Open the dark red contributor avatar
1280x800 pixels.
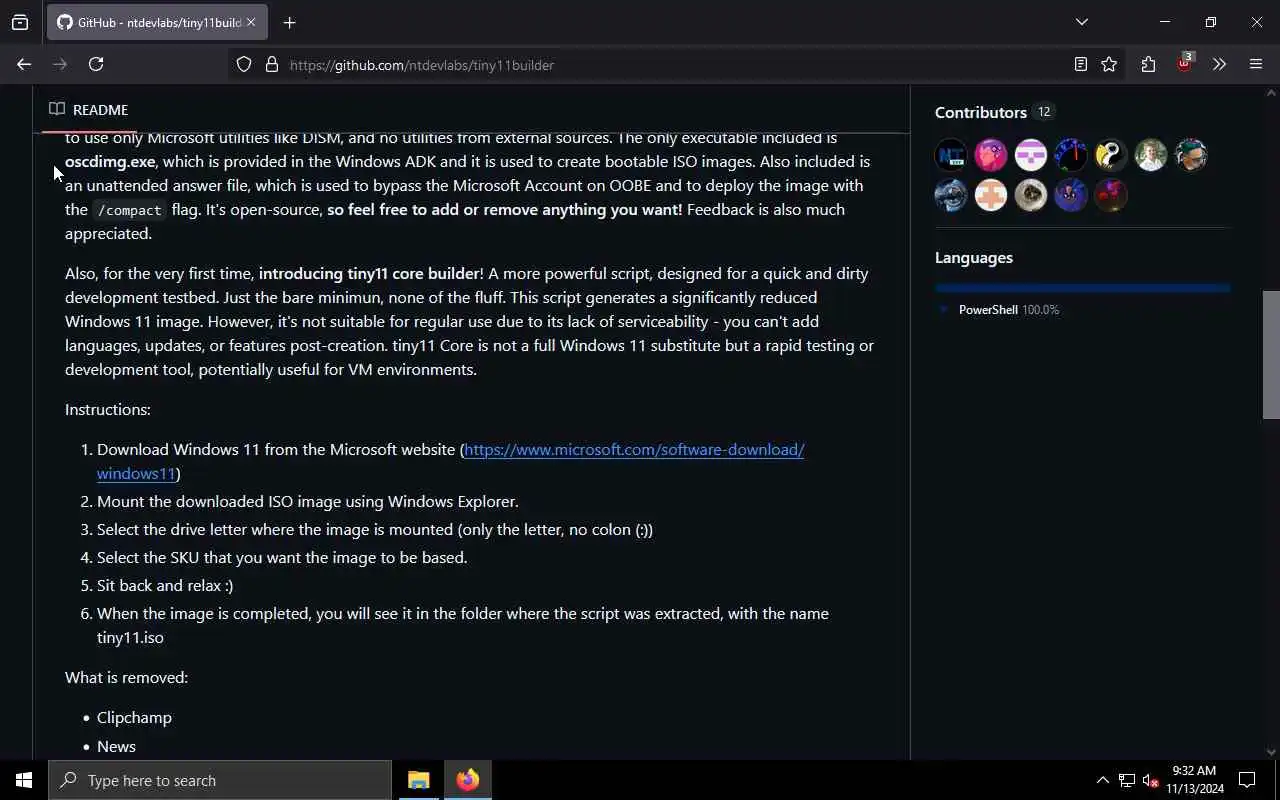1111,195
